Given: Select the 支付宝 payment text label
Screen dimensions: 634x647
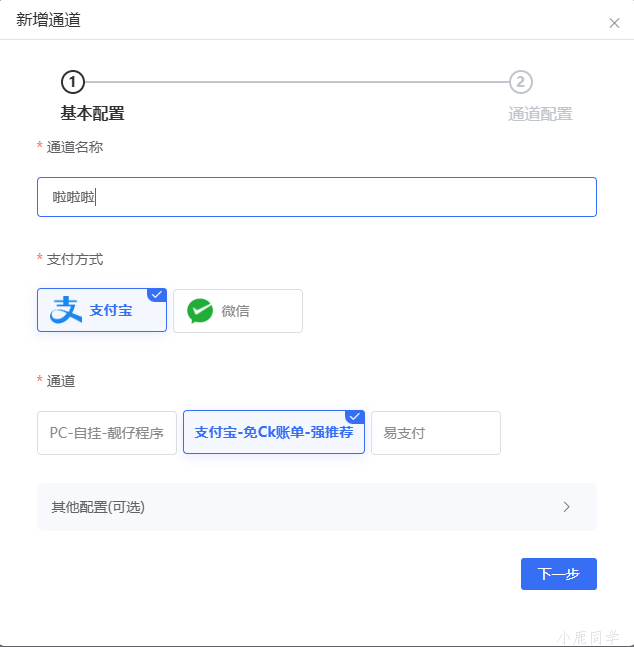Looking at the screenshot, I should (111, 311).
